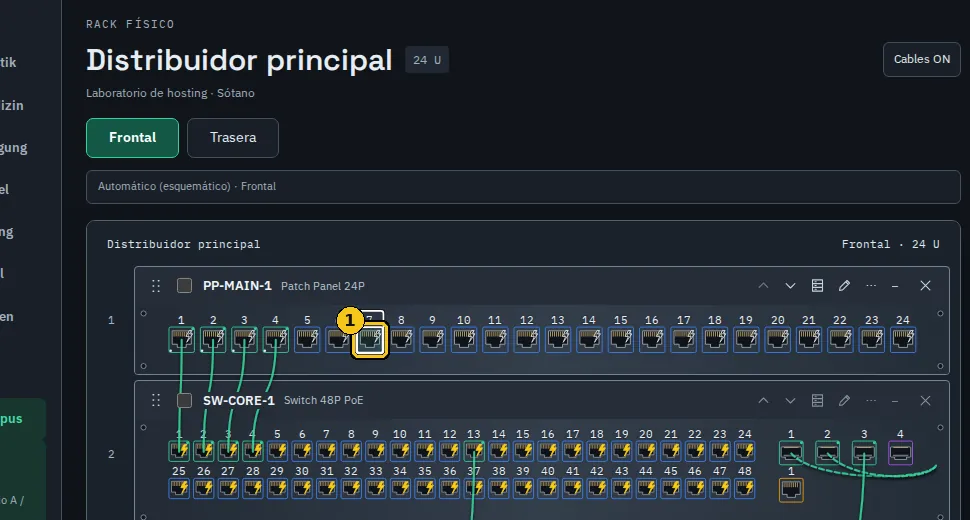
Task: Open sidebar item ending in izin
Action: click(x=12, y=105)
